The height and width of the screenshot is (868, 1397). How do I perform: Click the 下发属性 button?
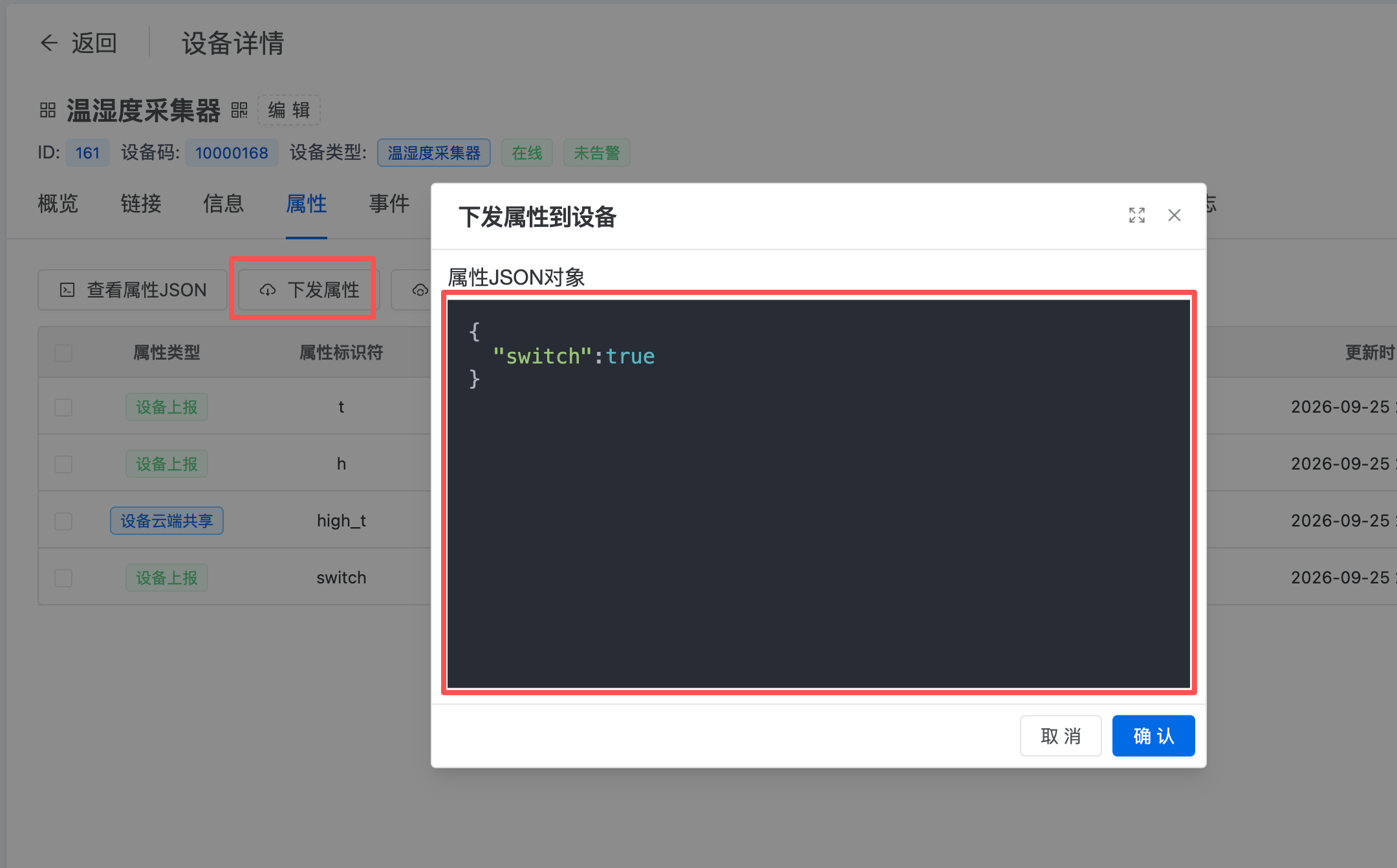(x=309, y=290)
